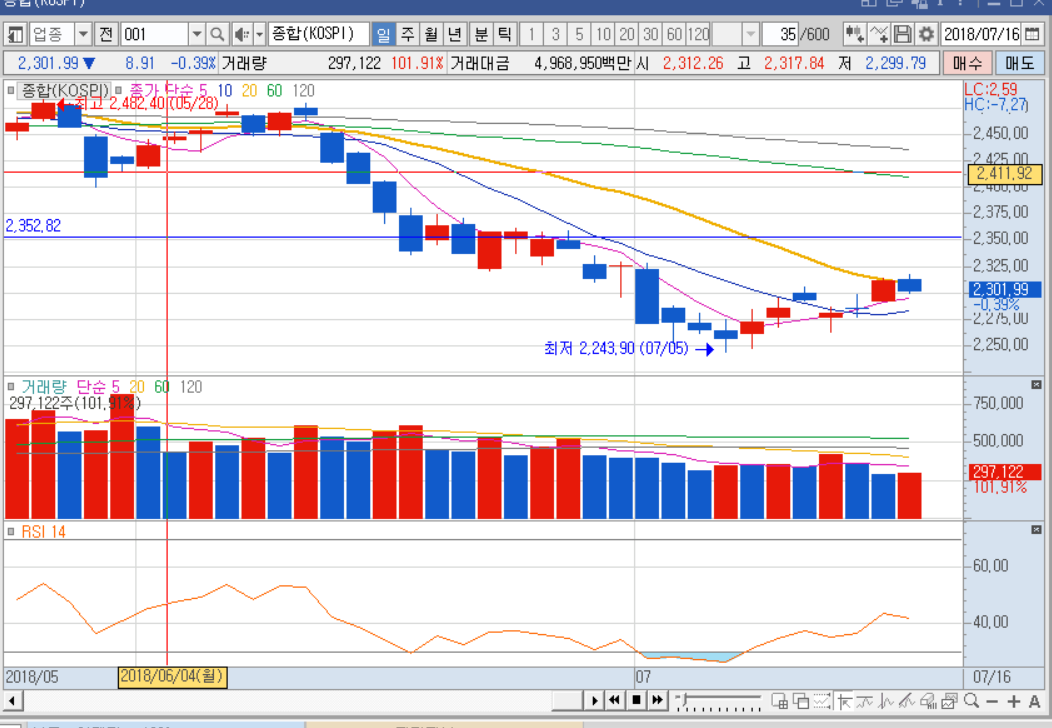Screen dimensions: 1052x728
Task: Click the speaker sound icon in toolbar
Action: click(x=241, y=35)
